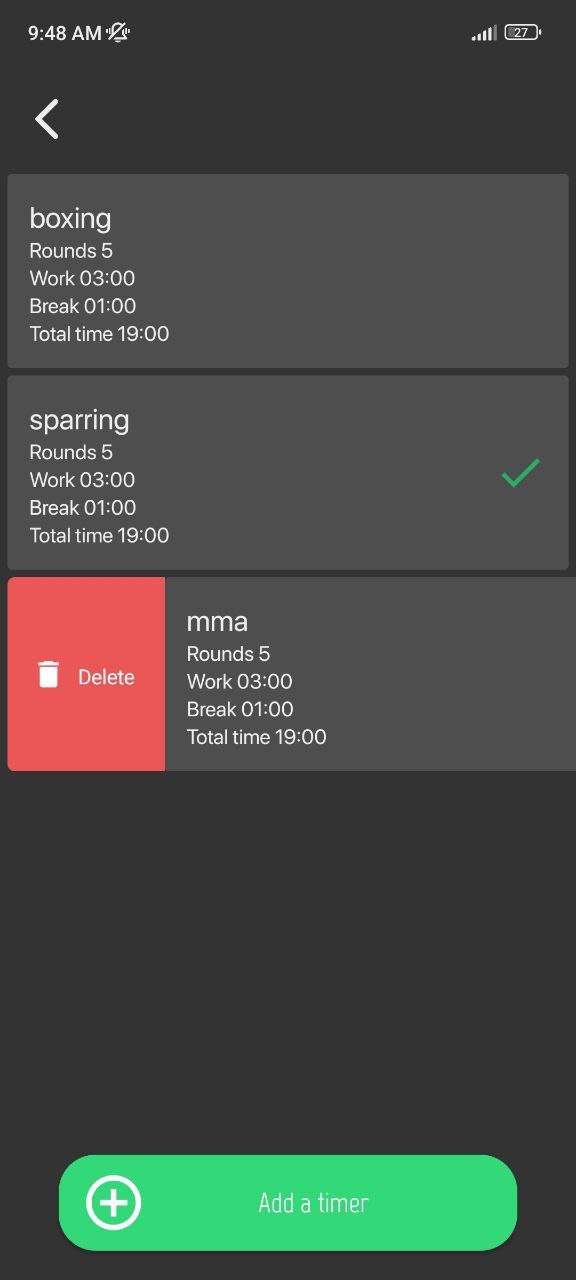This screenshot has height=1280, width=576.
Task: Tap the green checkmark on sparring timer
Action: click(x=519, y=472)
